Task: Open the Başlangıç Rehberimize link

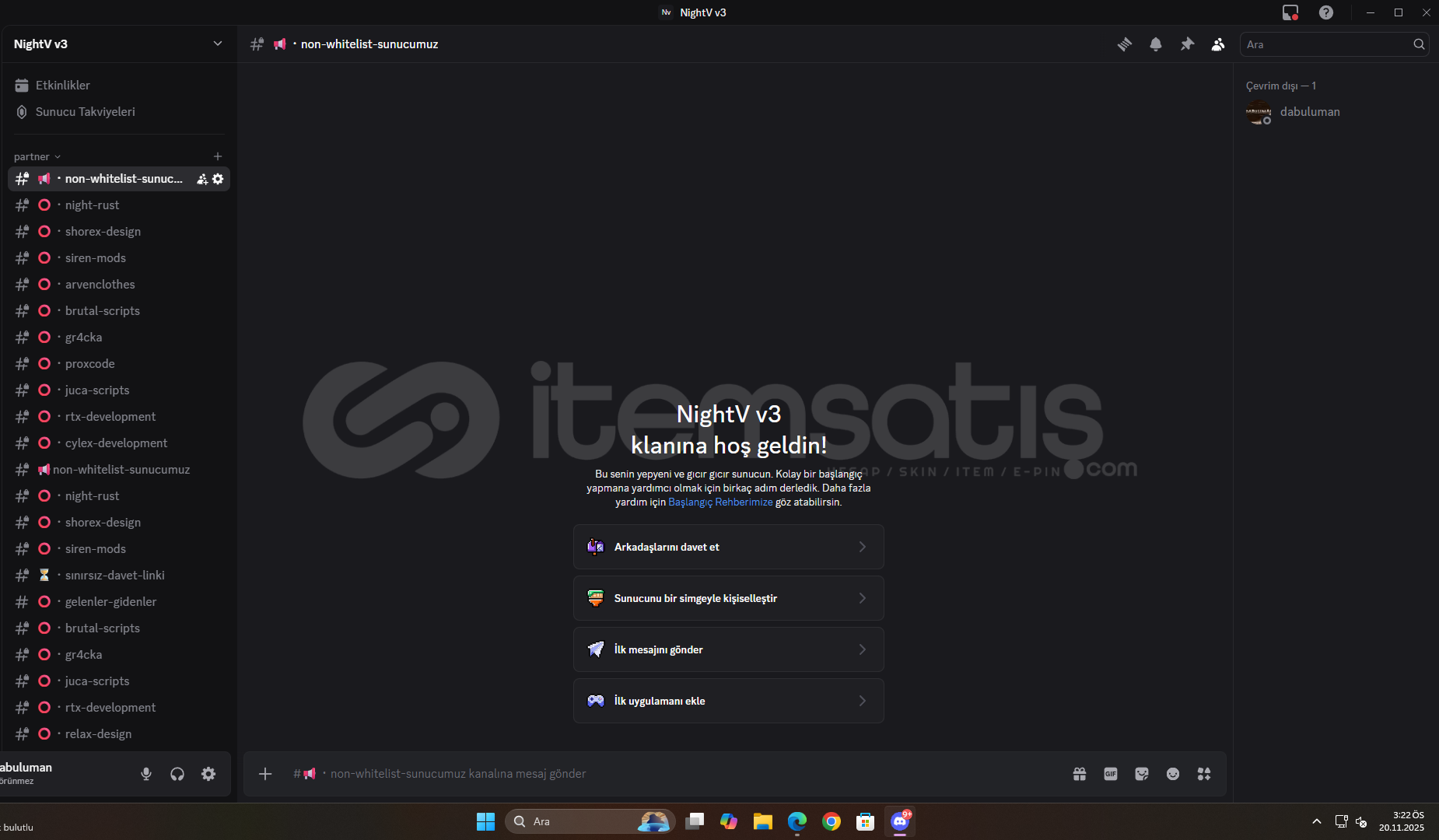Action: click(x=720, y=502)
